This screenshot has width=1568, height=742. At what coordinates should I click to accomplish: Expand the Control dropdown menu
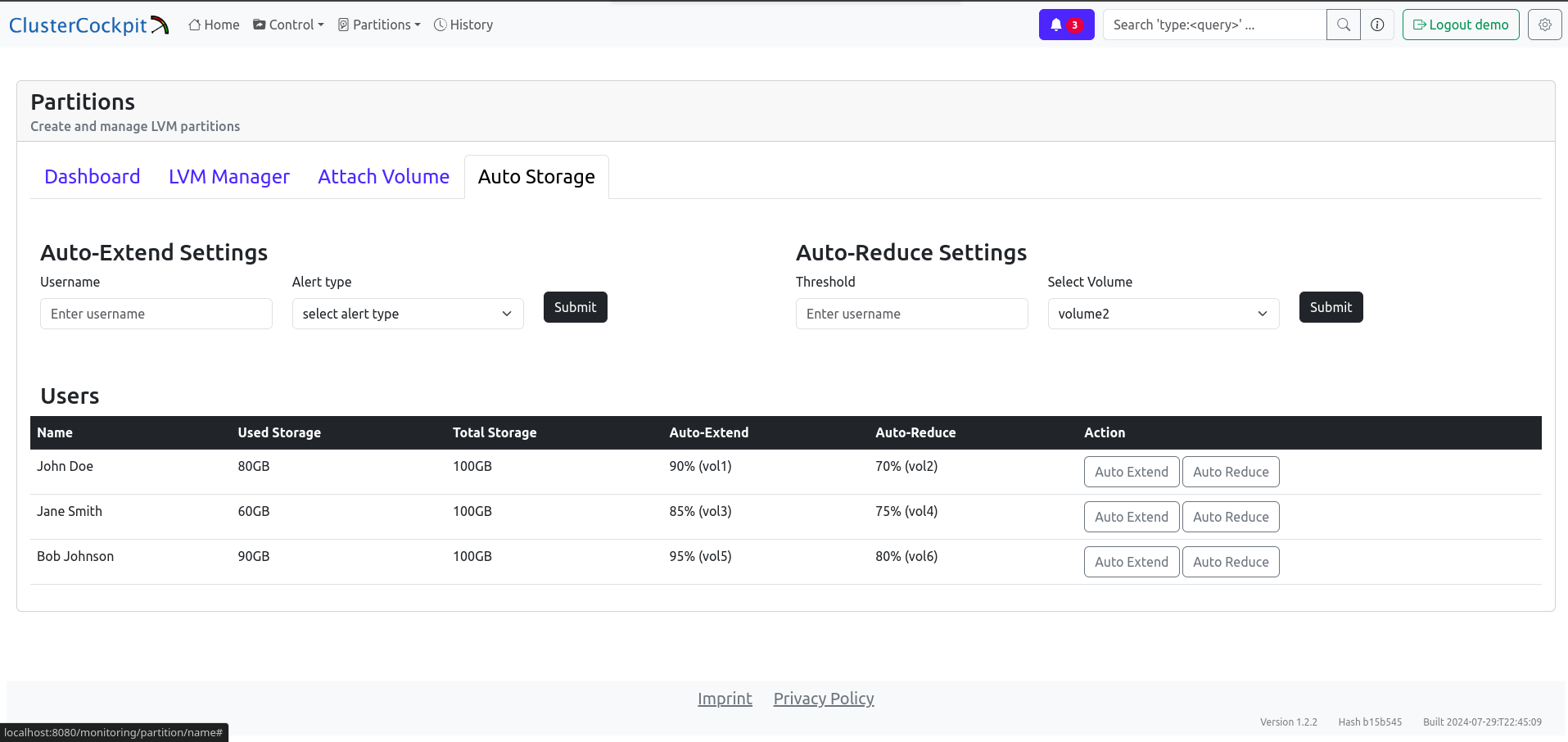click(x=288, y=25)
